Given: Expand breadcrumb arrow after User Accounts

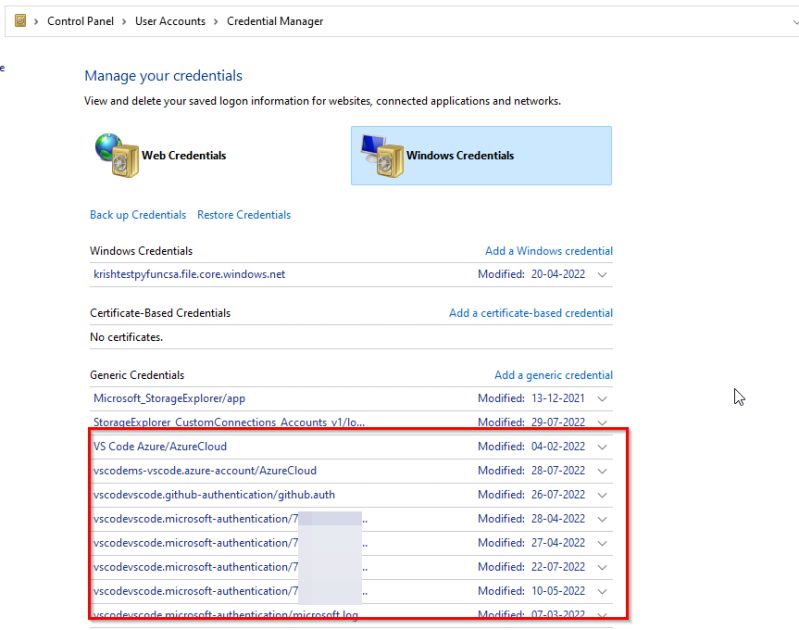Looking at the screenshot, I should tap(216, 21).
